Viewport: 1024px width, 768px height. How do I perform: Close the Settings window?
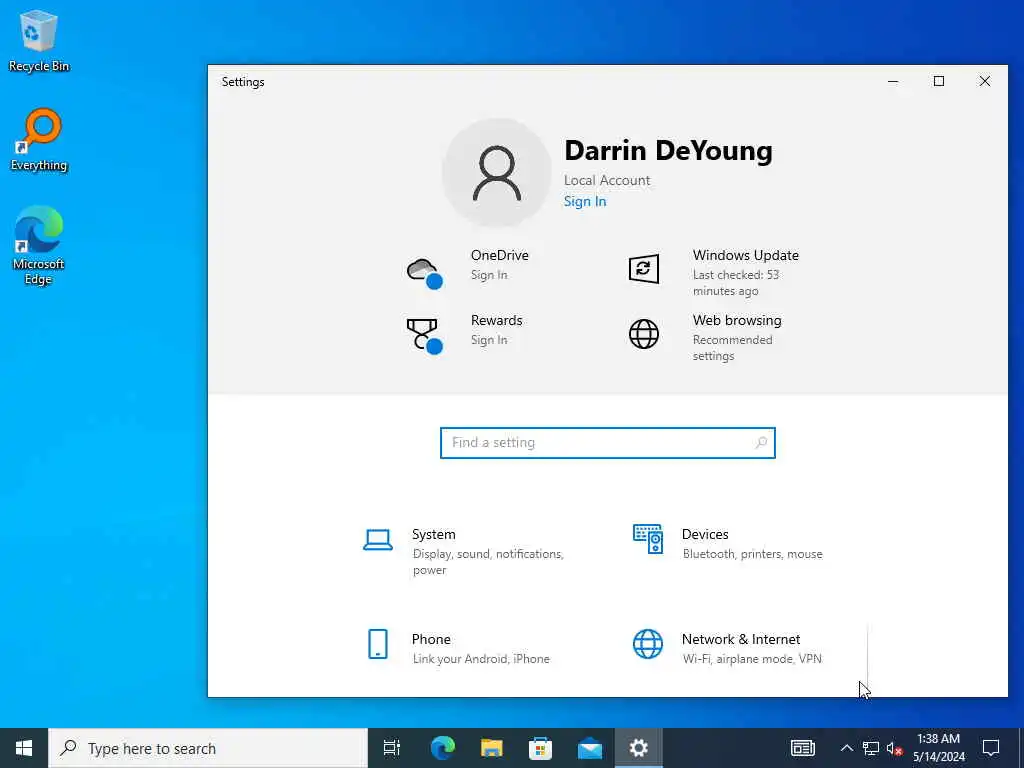[984, 82]
